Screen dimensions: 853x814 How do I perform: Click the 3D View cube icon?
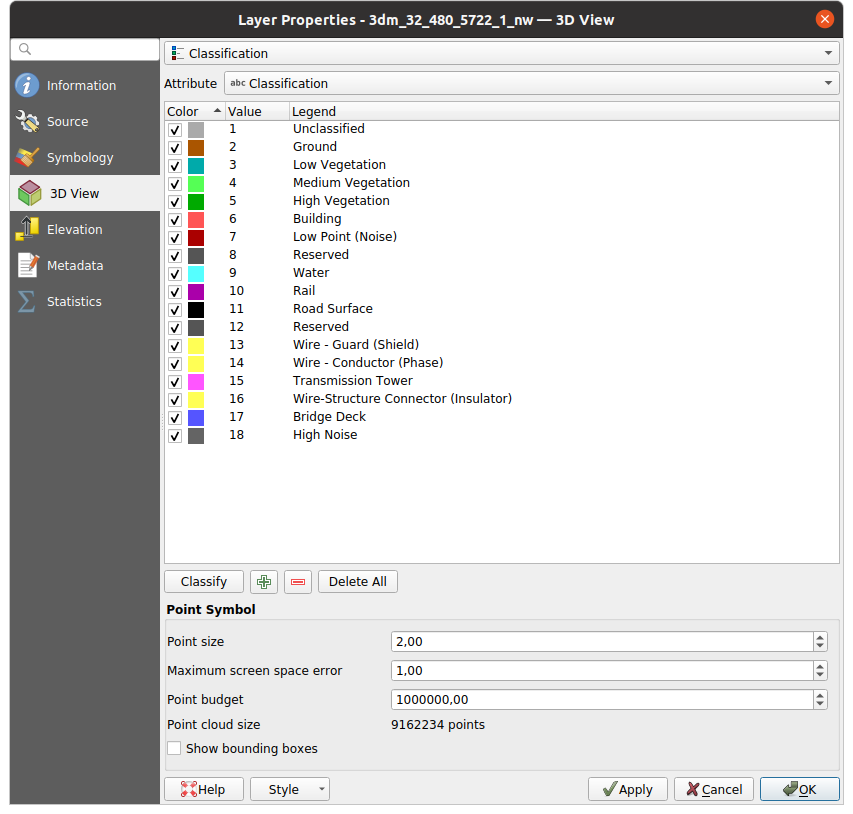pos(29,193)
